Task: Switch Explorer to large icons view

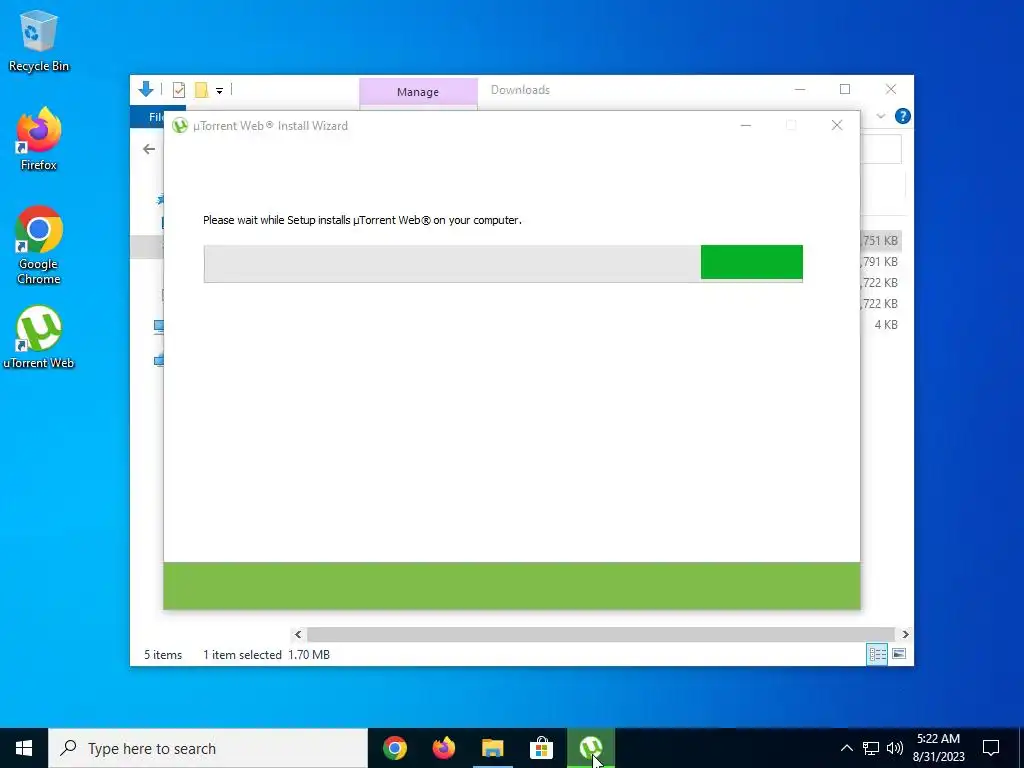Action: point(899,654)
